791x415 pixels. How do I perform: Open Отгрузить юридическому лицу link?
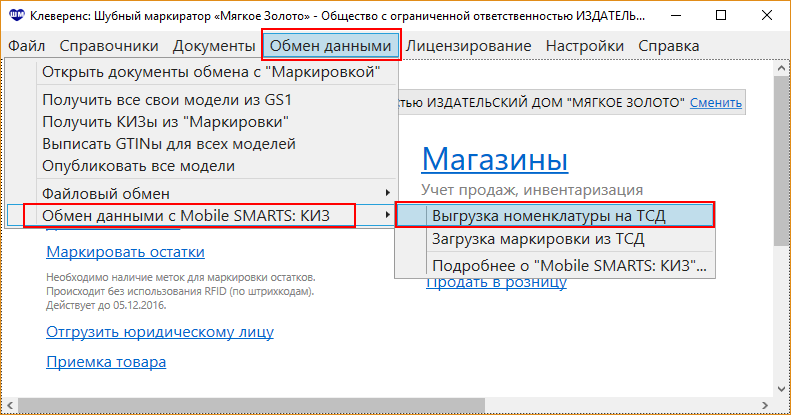pos(160,332)
